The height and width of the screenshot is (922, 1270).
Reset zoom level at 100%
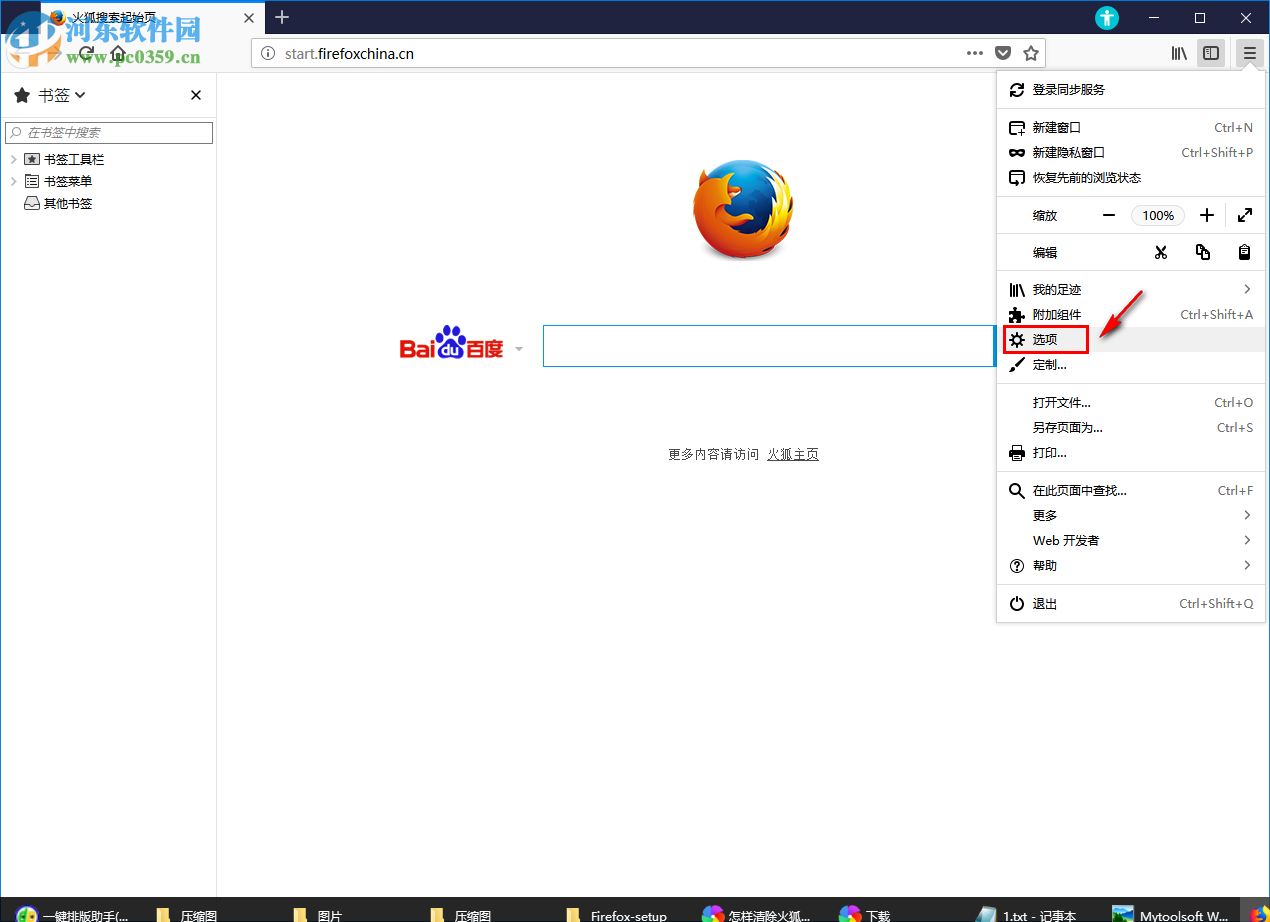pos(1158,215)
